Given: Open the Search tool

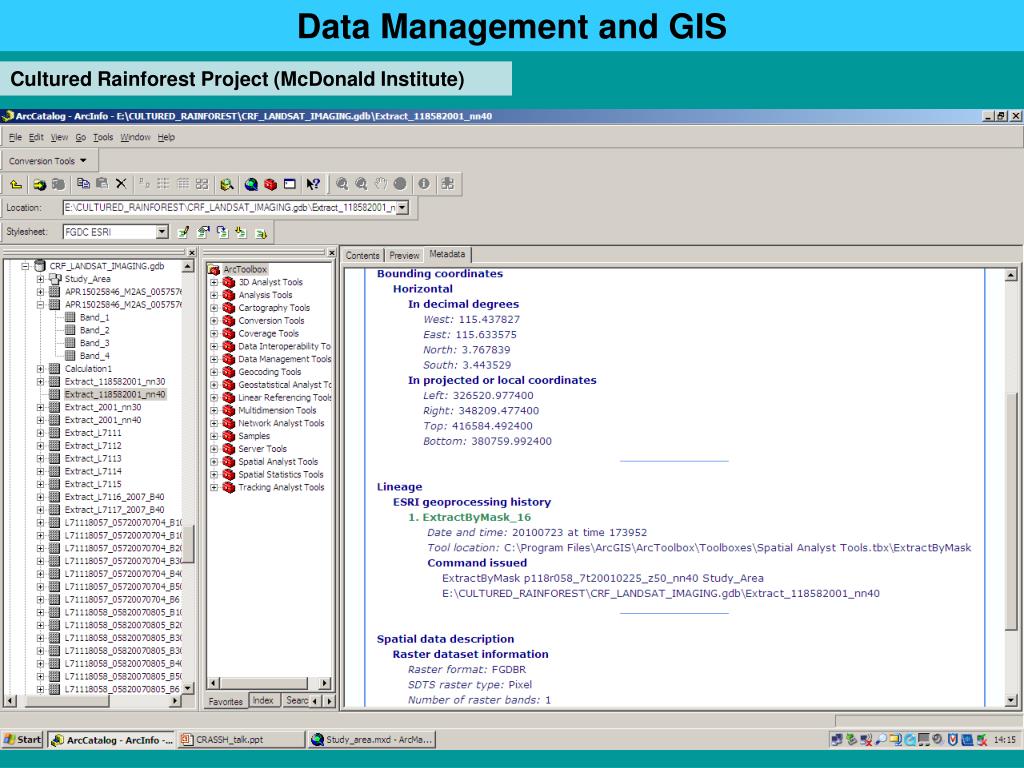Looking at the screenshot, I should point(227,184).
